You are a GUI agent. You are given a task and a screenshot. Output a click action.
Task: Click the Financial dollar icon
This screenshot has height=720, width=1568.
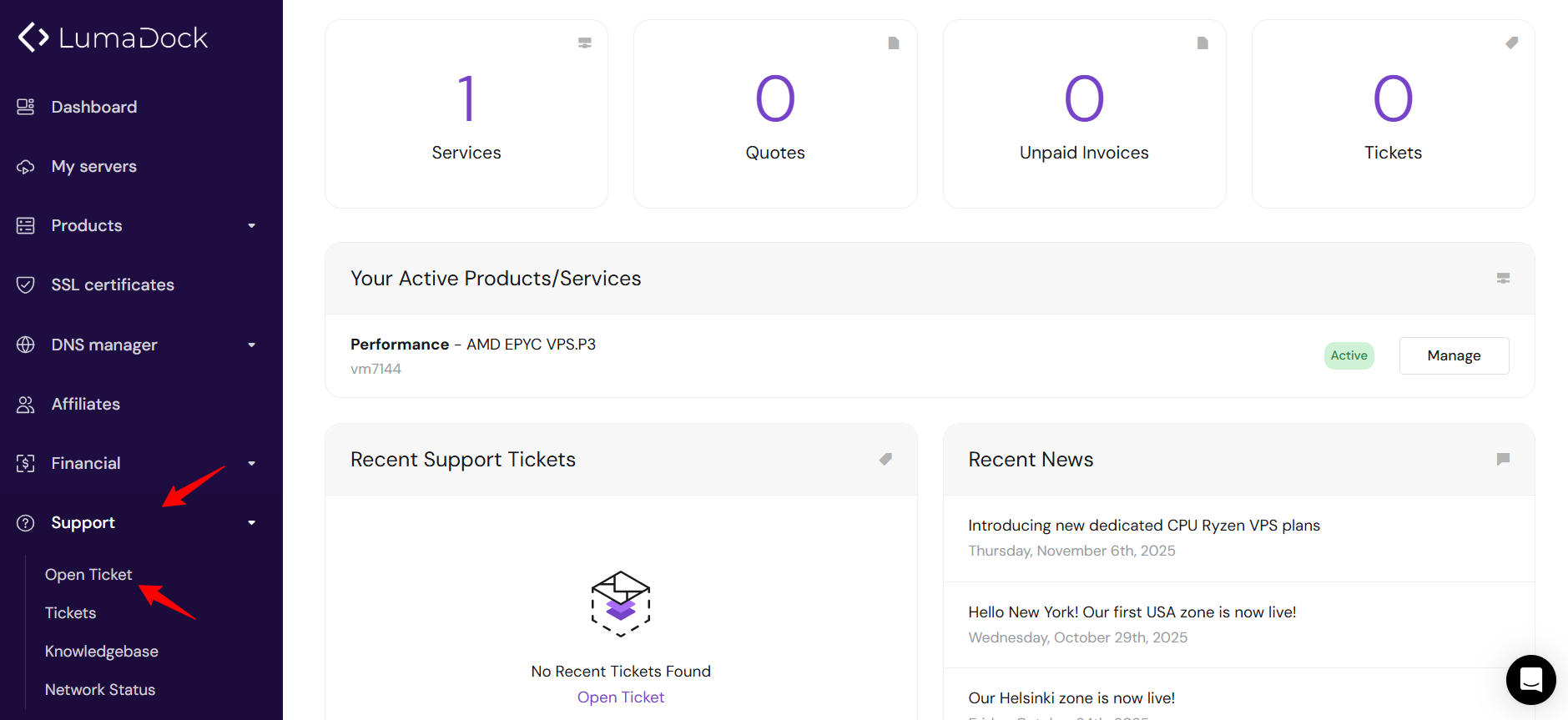coord(26,463)
